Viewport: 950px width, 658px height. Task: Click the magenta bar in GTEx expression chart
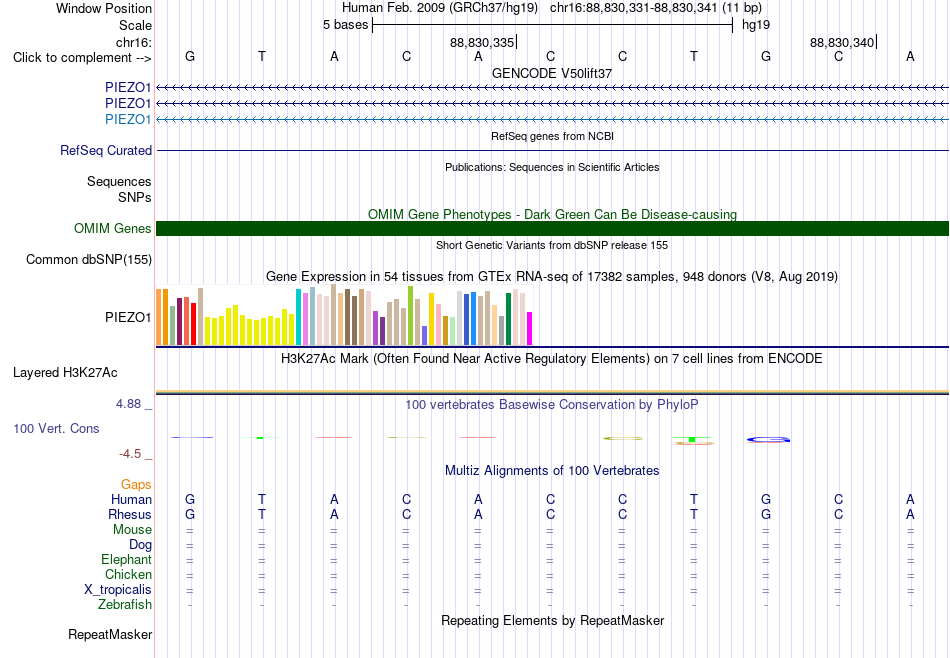click(530, 328)
